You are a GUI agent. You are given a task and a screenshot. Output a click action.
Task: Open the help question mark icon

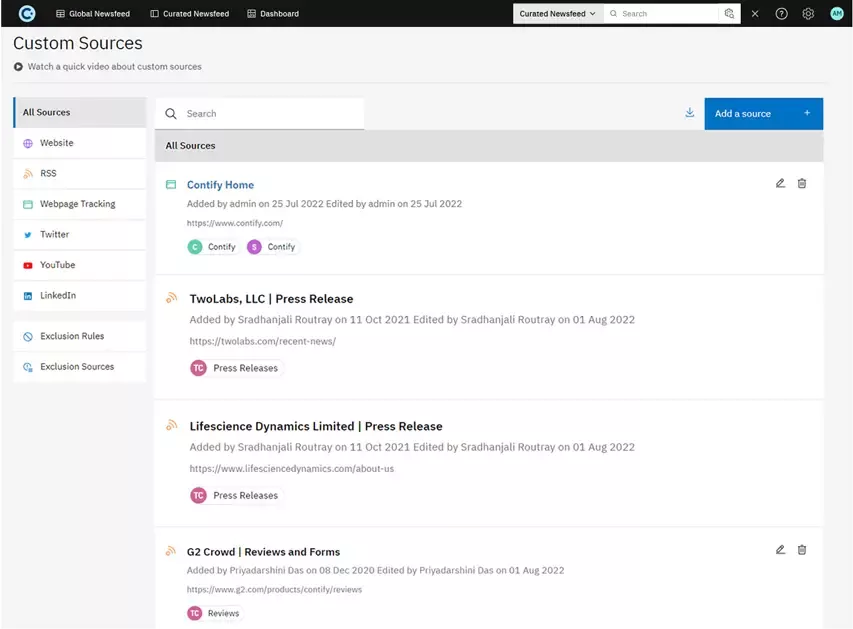(x=781, y=14)
